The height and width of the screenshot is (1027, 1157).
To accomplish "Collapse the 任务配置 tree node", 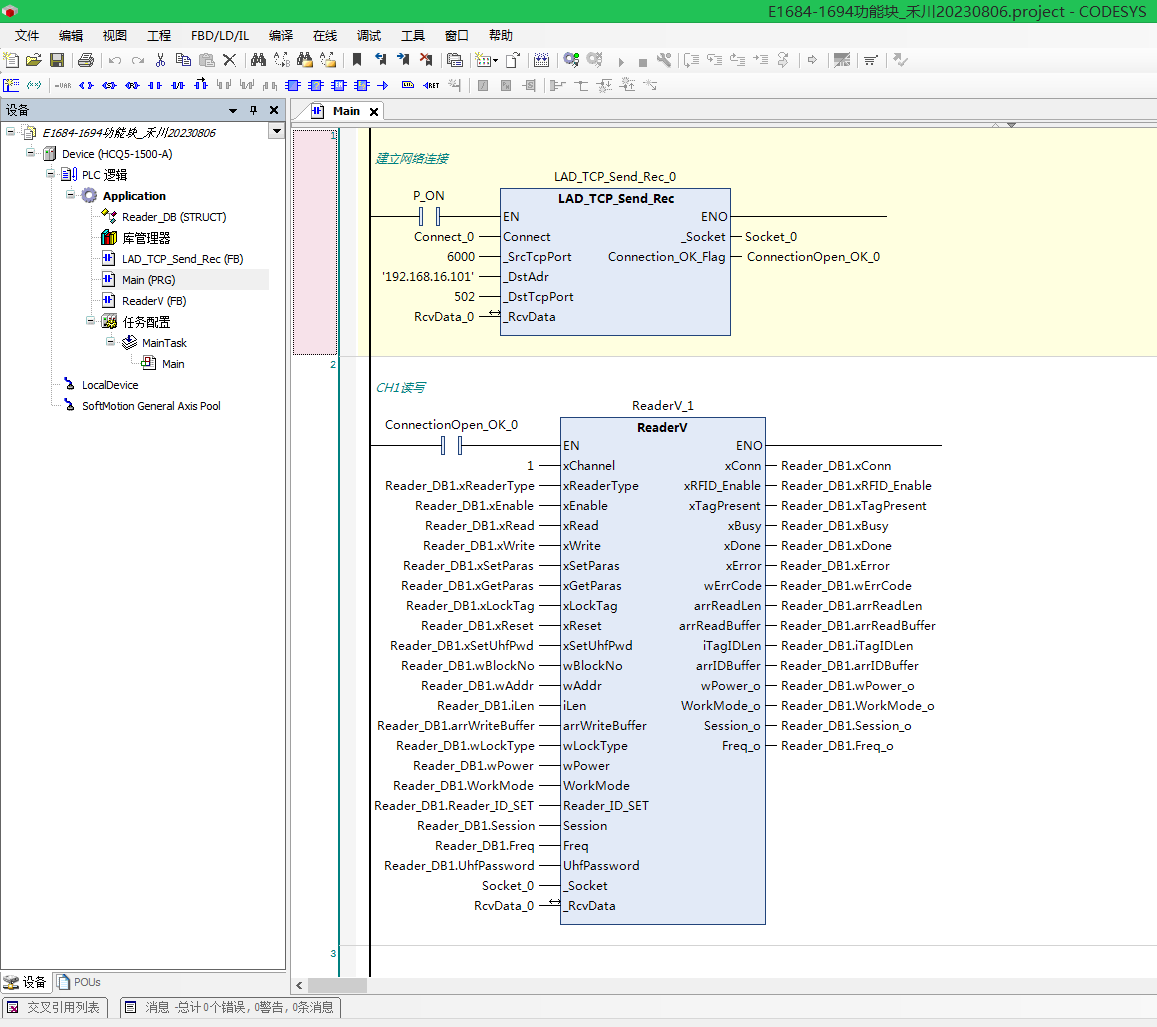I will tap(91, 321).
